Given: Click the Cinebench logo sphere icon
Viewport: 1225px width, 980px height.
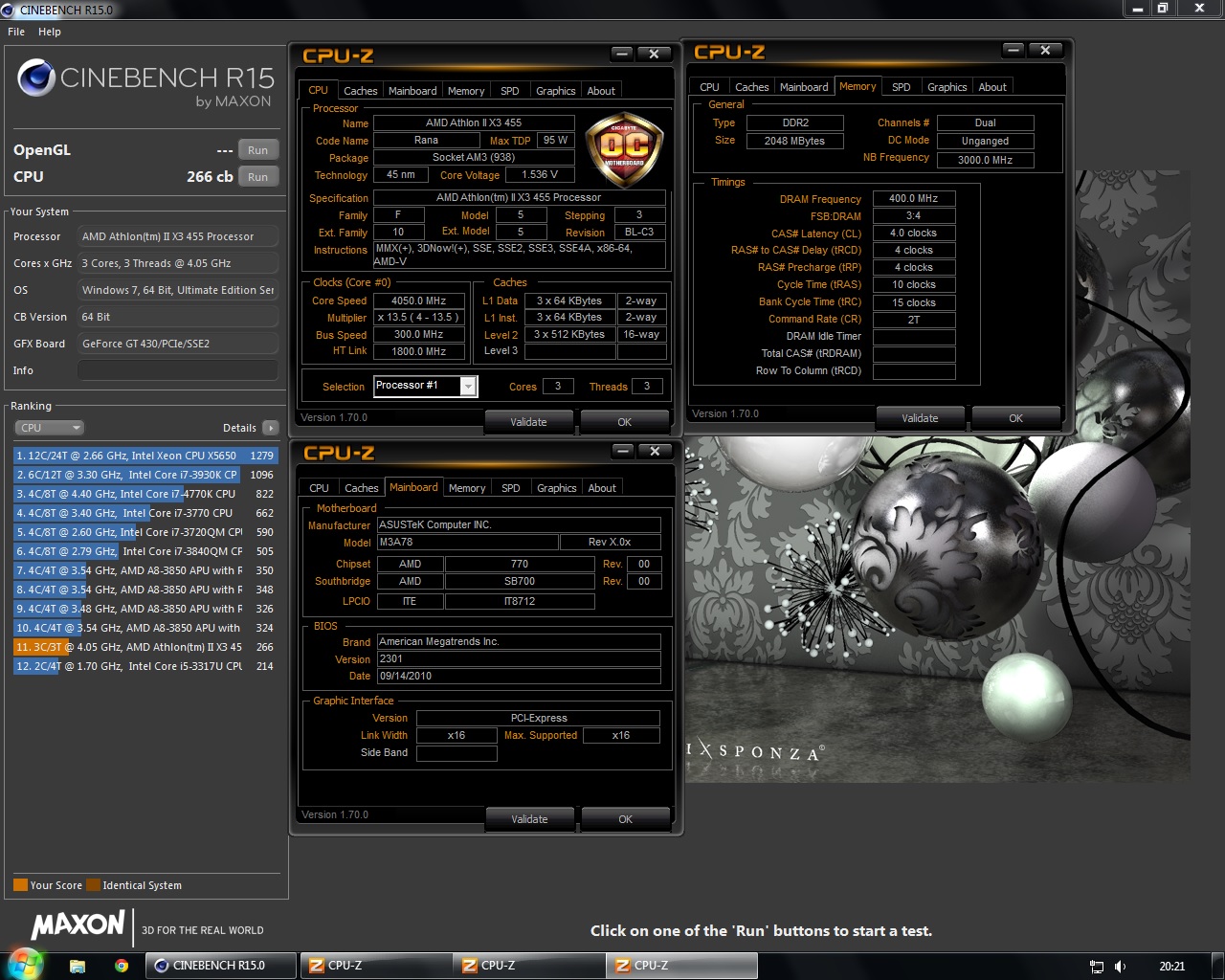Looking at the screenshot, I should [x=36, y=78].
